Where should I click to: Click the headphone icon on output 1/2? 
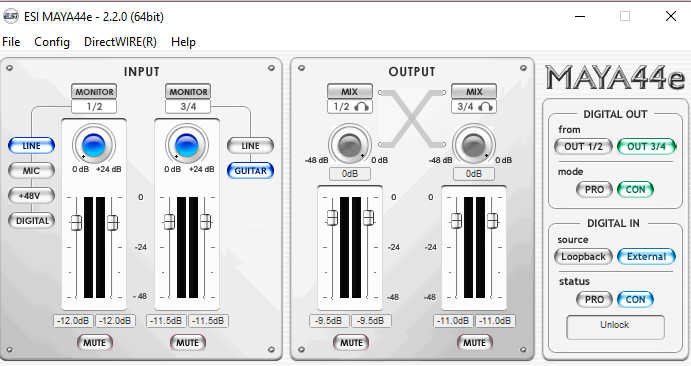click(361, 107)
